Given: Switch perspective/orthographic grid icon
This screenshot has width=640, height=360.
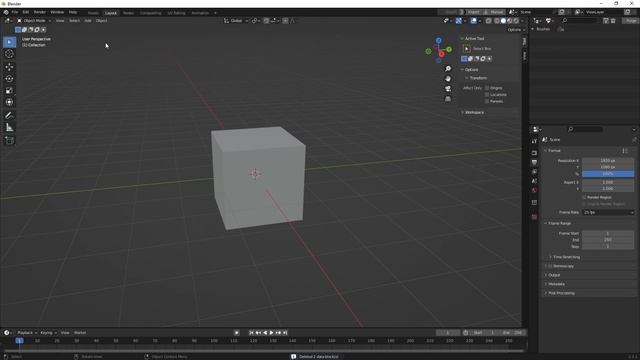Looking at the screenshot, I should coord(448,99).
